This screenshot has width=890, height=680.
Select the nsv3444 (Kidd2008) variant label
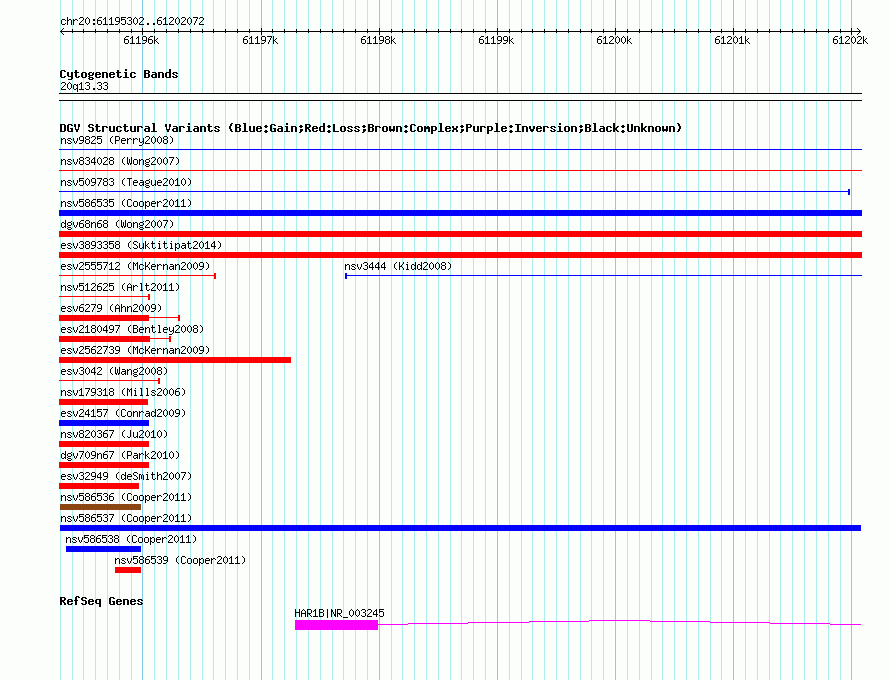pyautogui.click(x=398, y=266)
